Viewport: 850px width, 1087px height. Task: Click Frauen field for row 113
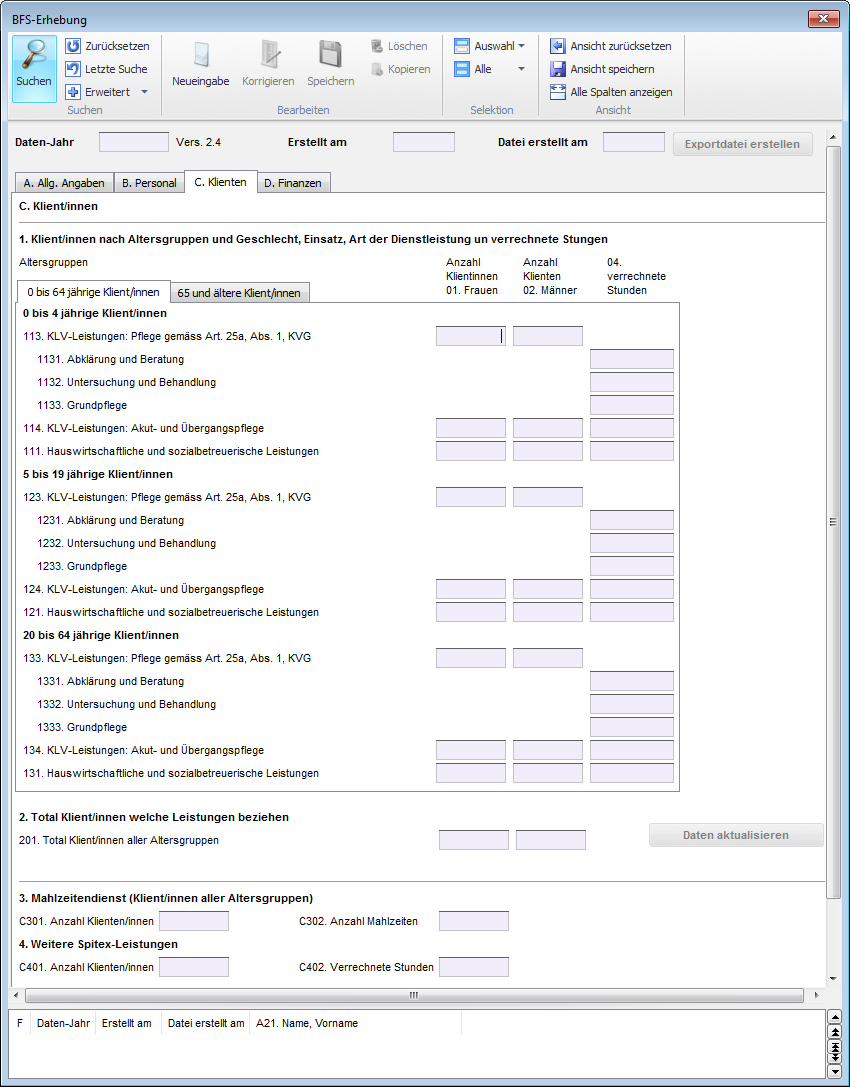[x=471, y=336]
